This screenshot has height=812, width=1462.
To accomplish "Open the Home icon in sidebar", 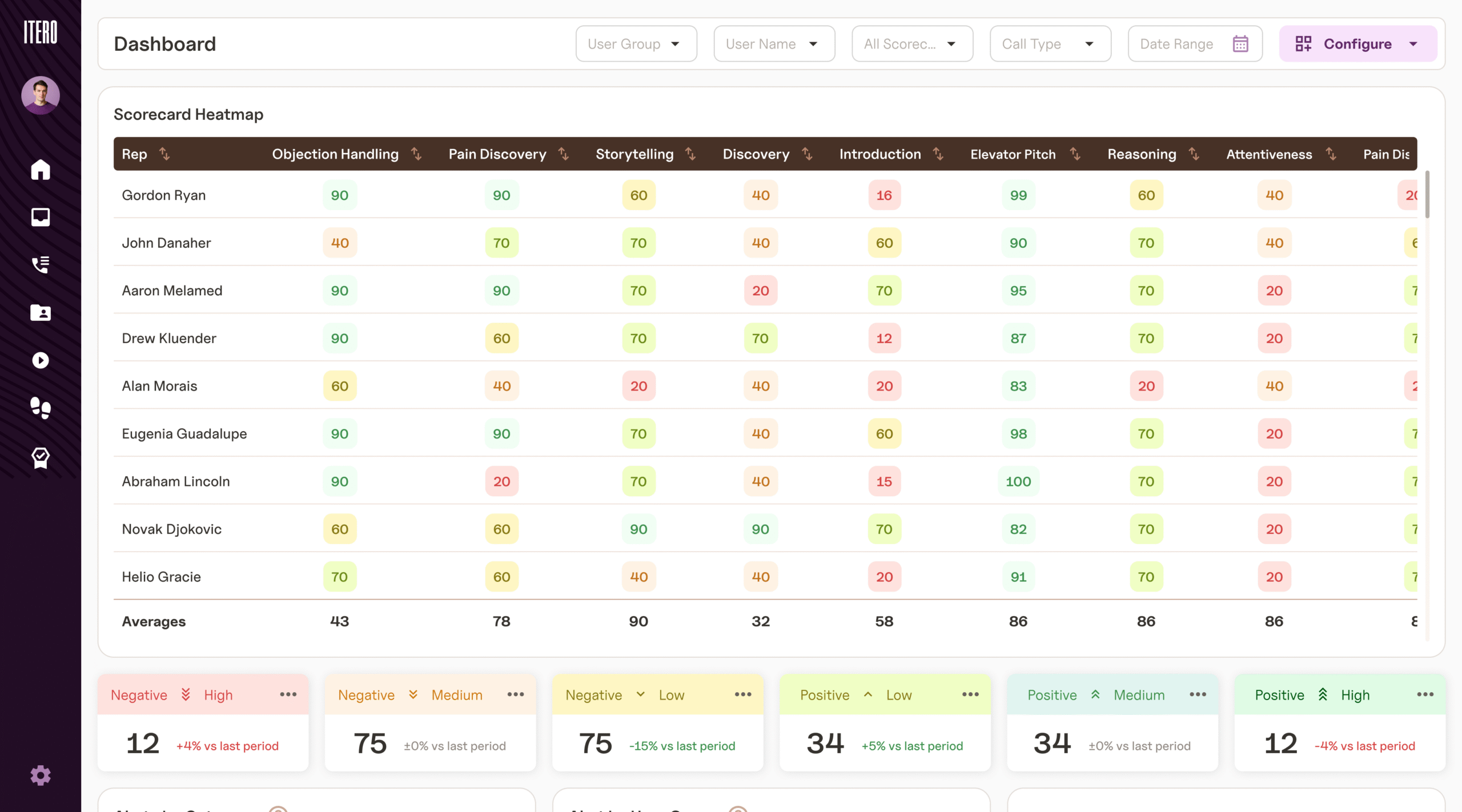I will pyautogui.click(x=41, y=170).
